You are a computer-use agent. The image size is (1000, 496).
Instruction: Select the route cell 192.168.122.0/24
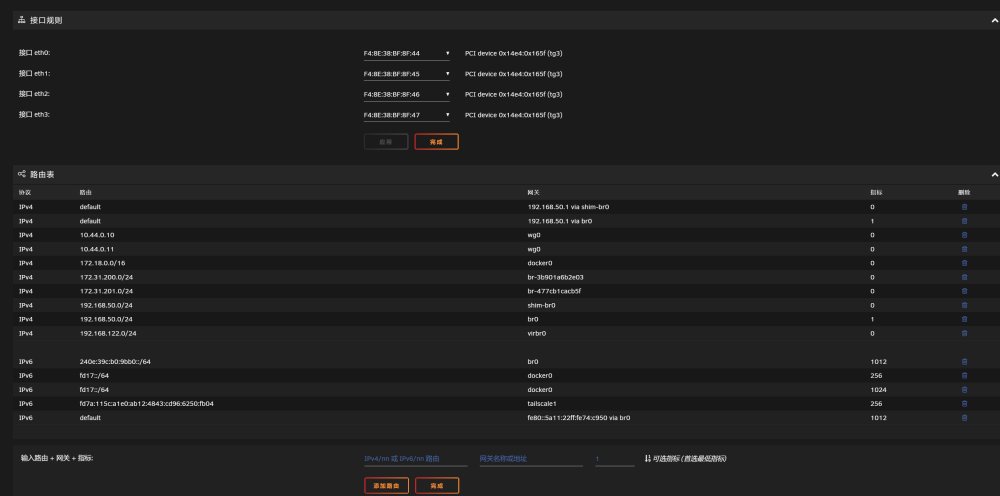[x=108, y=333]
